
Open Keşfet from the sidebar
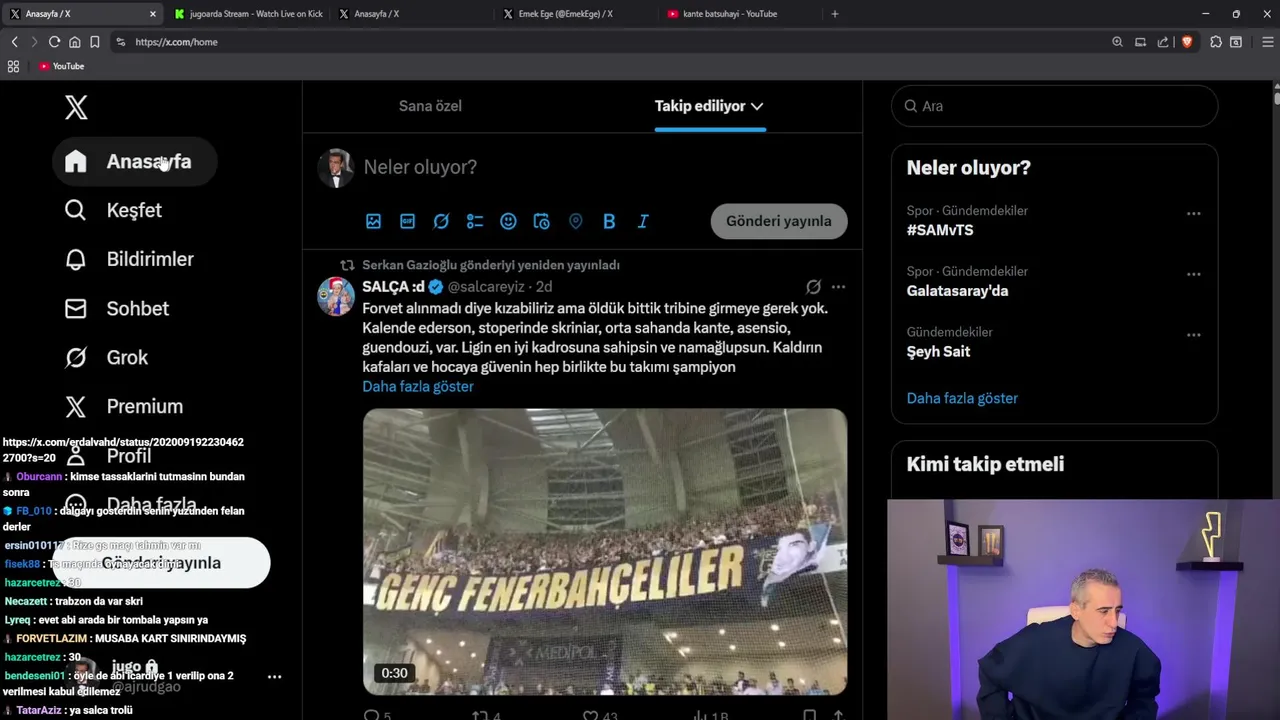(x=113, y=210)
